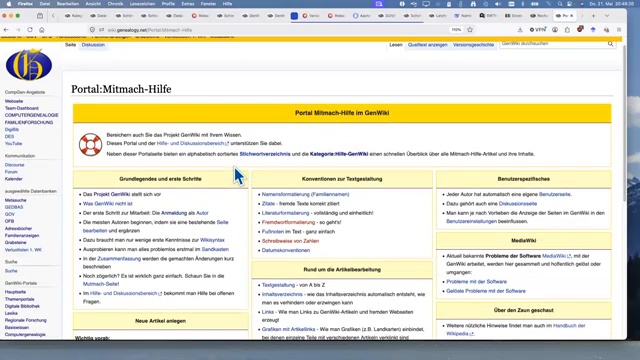Click the browser forward arrow
640x360 pixels.
pos(18,30)
